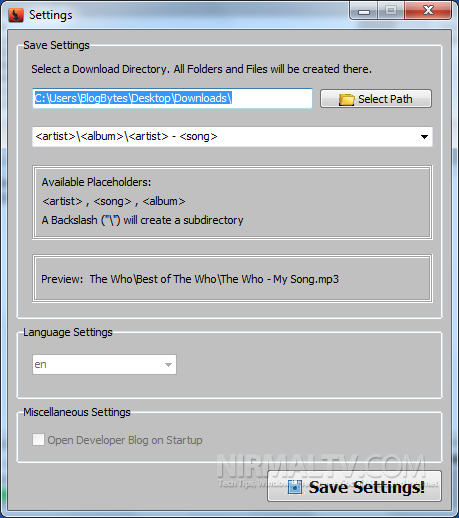Minimize the Settings window
Viewport: 459px width, 518px height.
(x=364, y=11)
